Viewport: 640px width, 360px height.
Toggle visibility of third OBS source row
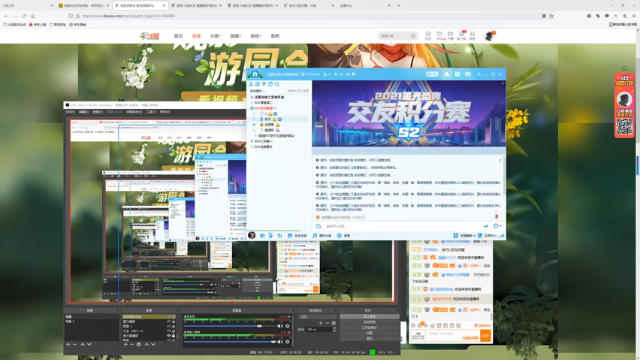[x=169, y=326]
